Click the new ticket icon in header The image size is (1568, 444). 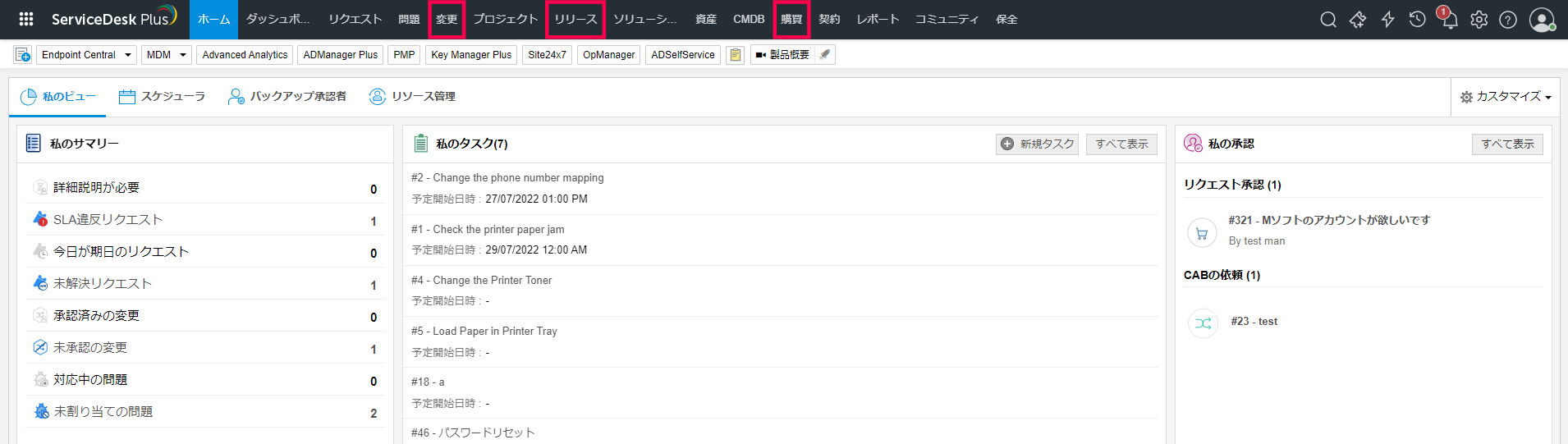1358,20
